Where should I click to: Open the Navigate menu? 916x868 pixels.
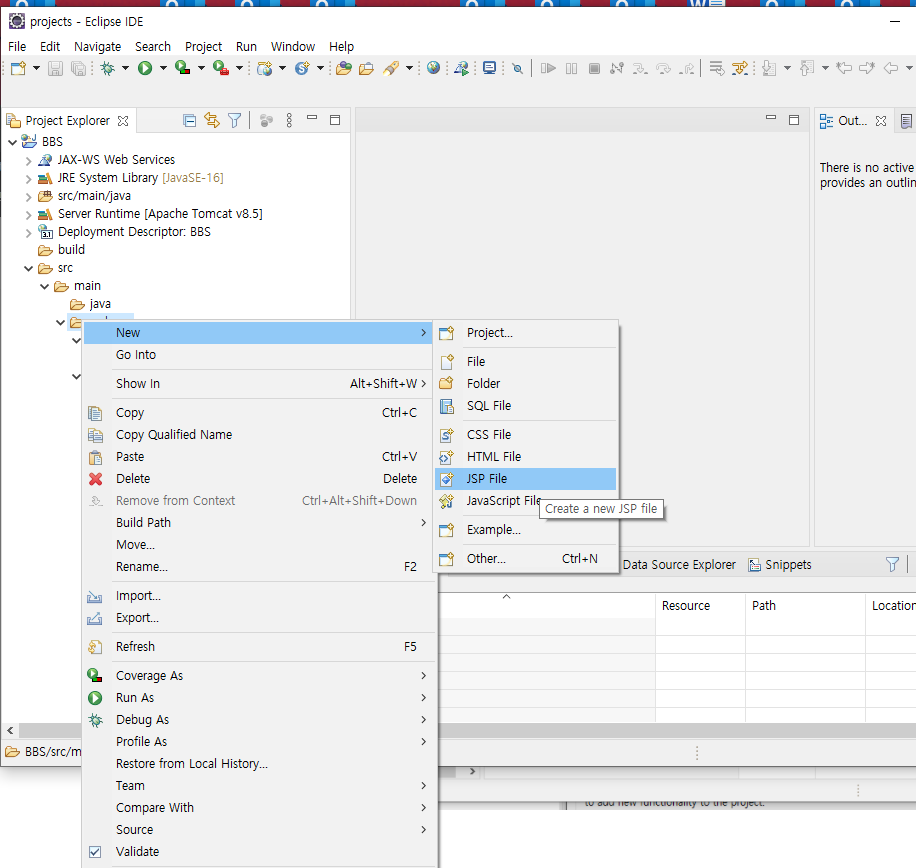[98, 47]
